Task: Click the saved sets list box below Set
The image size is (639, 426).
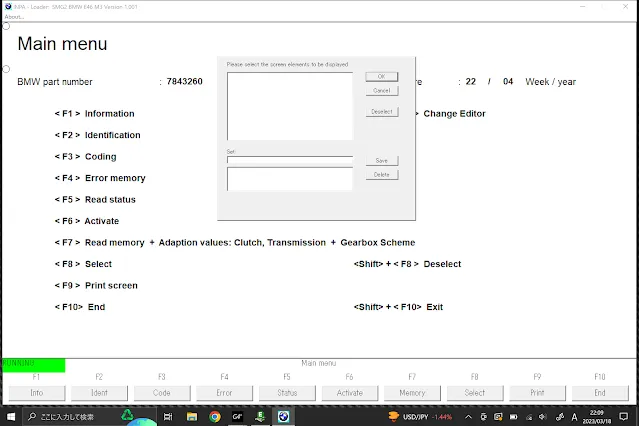Action: (290, 179)
